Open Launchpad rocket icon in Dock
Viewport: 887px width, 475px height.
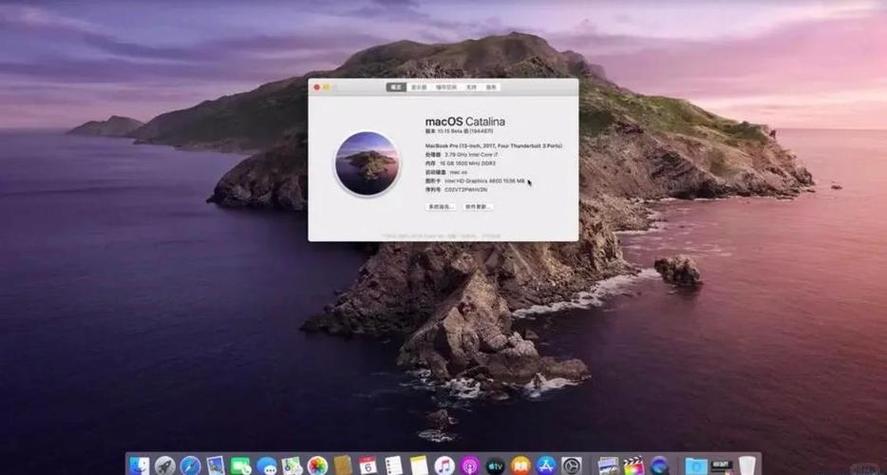165,466
